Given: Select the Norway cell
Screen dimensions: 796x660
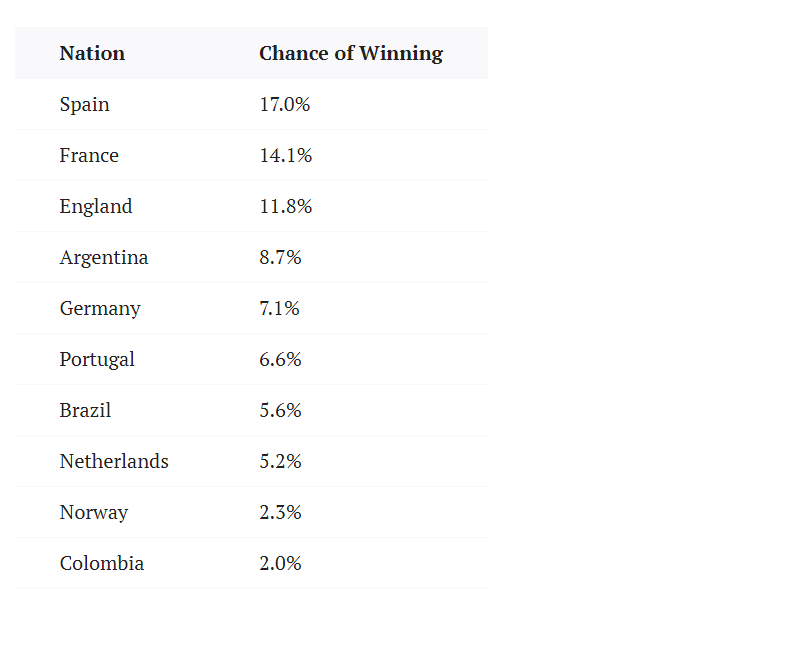Looking at the screenshot, I should point(94,512).
